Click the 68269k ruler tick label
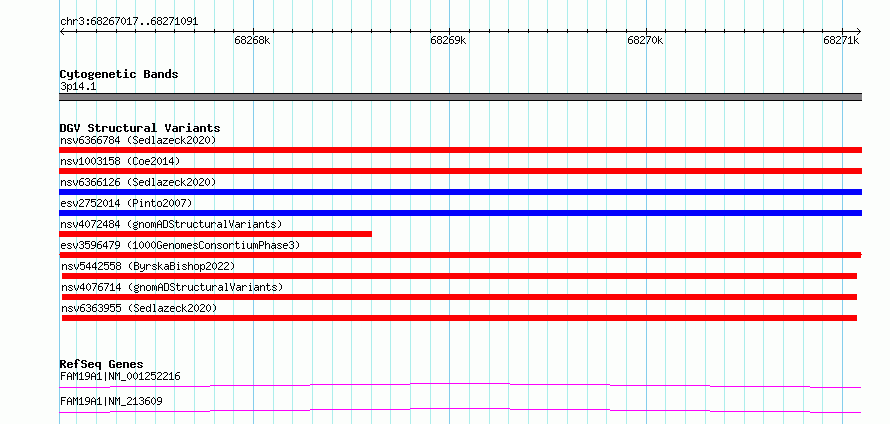The image size is (890, 424). pyautogui.click(x=448, y=40)
